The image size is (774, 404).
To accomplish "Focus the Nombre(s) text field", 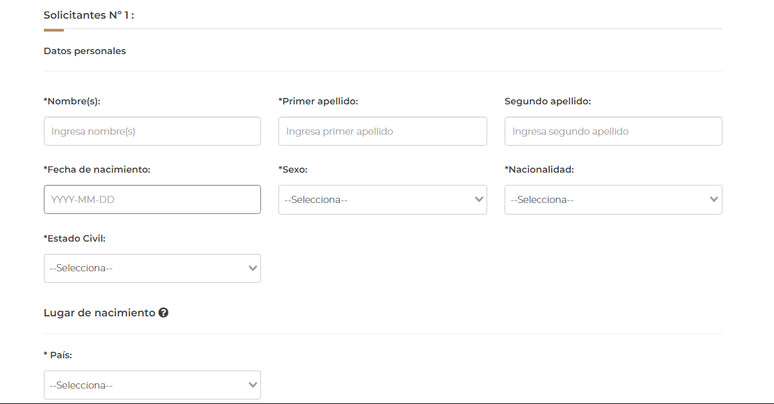I will (152, 131).
